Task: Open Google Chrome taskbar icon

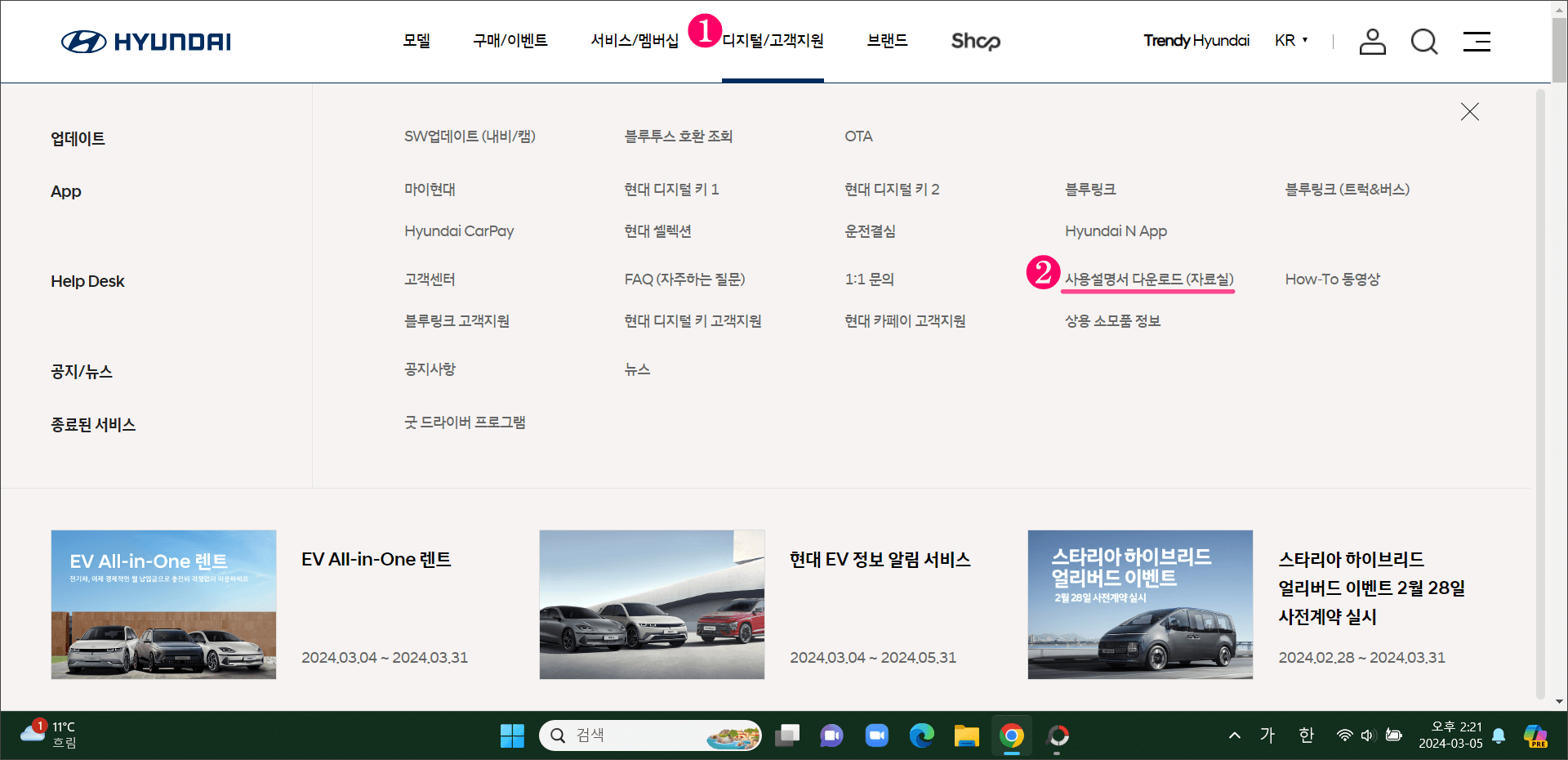Action: coord(1011,735)
